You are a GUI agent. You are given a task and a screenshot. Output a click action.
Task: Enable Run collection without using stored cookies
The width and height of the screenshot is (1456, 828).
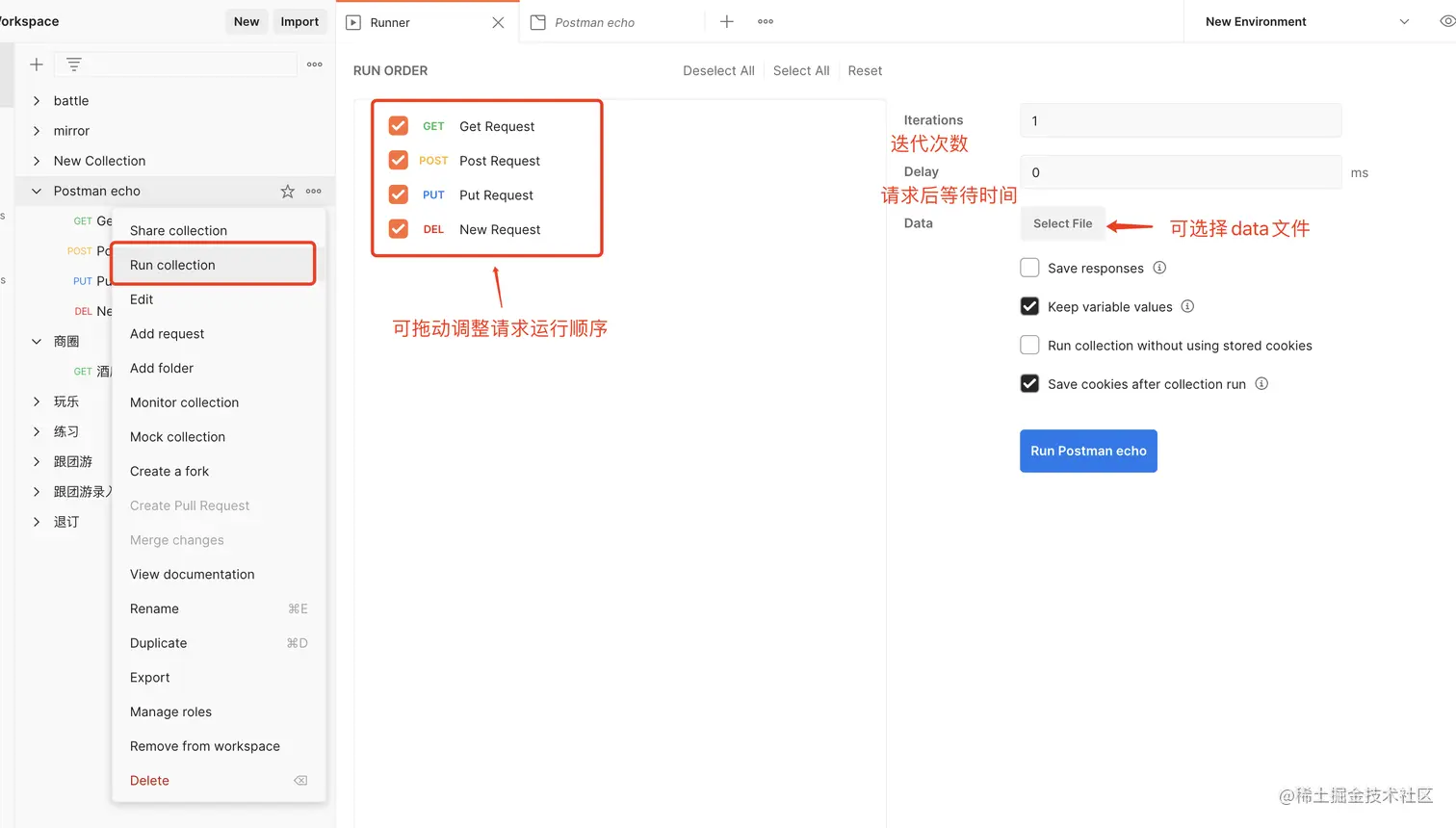tap(1029, 345)
